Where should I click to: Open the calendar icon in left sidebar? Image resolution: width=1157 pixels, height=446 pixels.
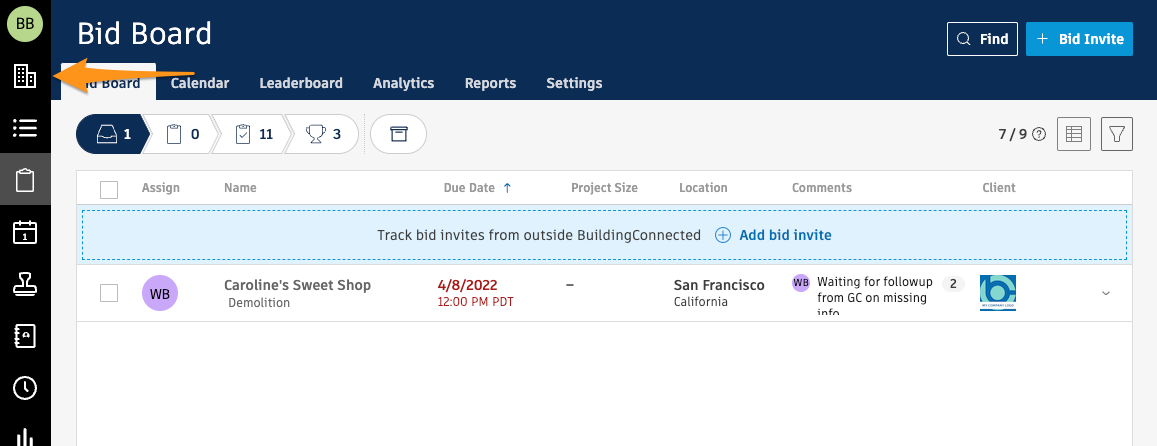[25, 232]
